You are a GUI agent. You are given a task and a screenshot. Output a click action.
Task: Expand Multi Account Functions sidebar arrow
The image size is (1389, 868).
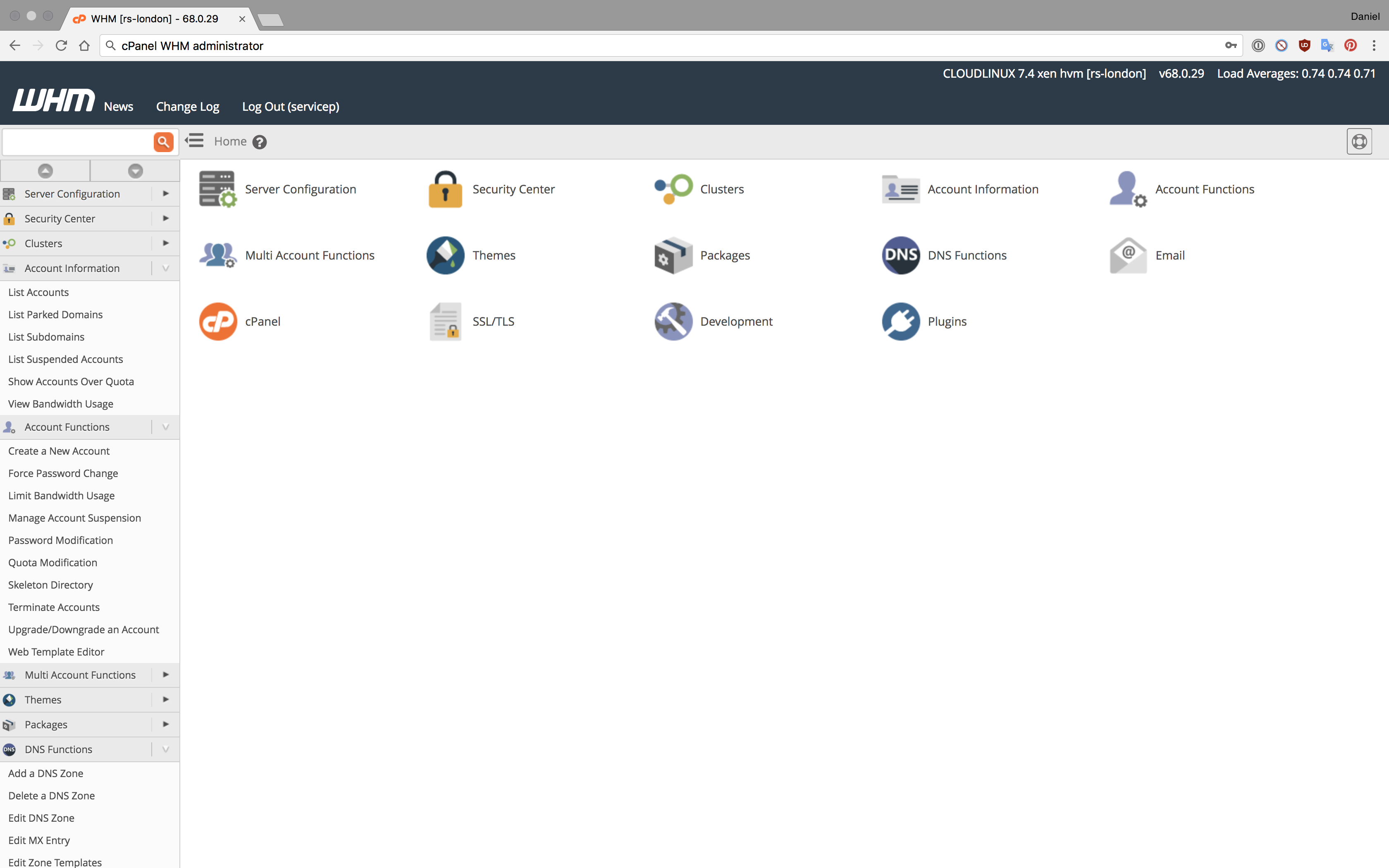166,675
